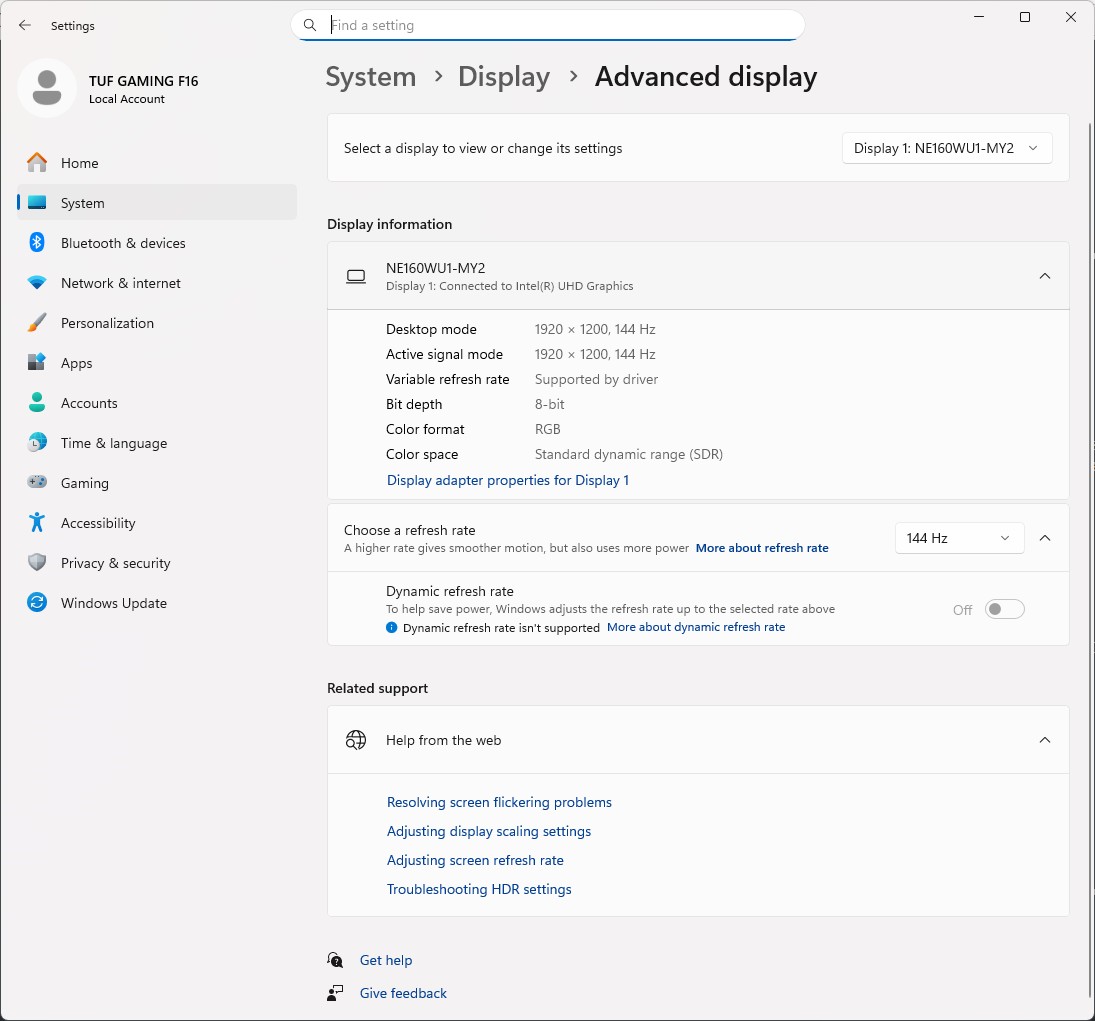The image size is (1095, 1021).
Task: Click the Home house icon
Action: (x=37, y=163)
